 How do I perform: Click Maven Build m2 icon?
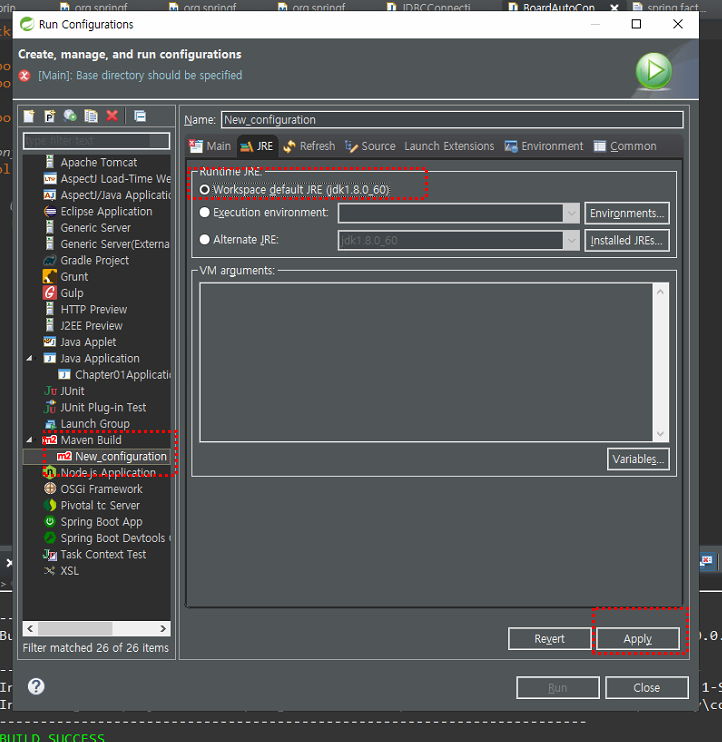[x=50, y=440]
